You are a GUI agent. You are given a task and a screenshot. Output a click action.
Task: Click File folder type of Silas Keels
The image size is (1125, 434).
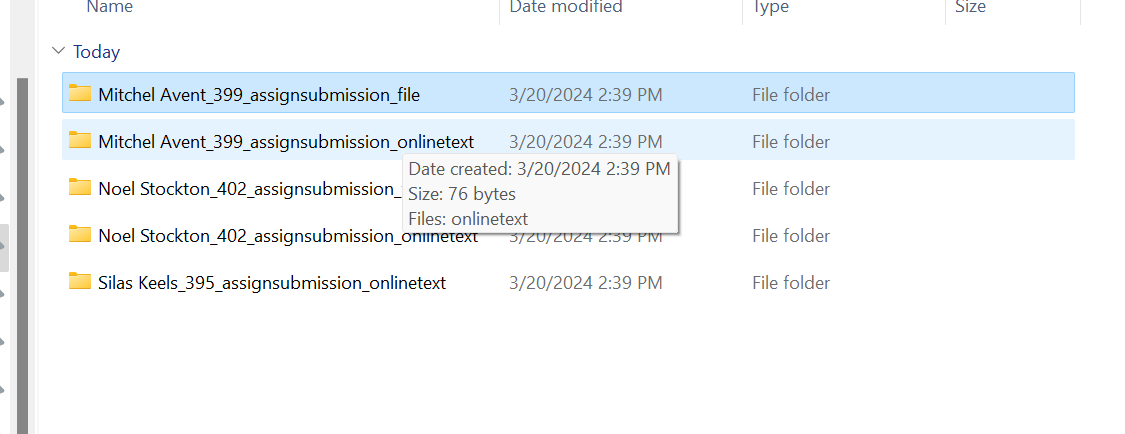(x=791, y=283)
